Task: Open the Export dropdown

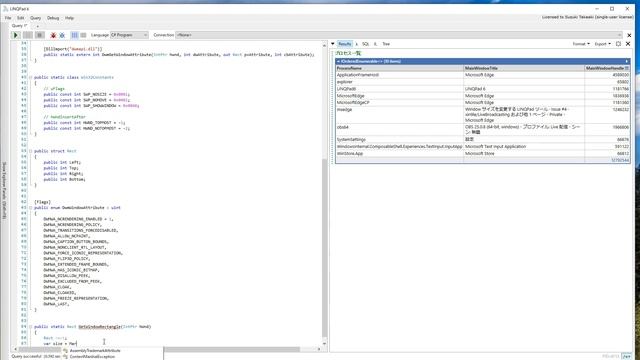Action: click(602, 44)
